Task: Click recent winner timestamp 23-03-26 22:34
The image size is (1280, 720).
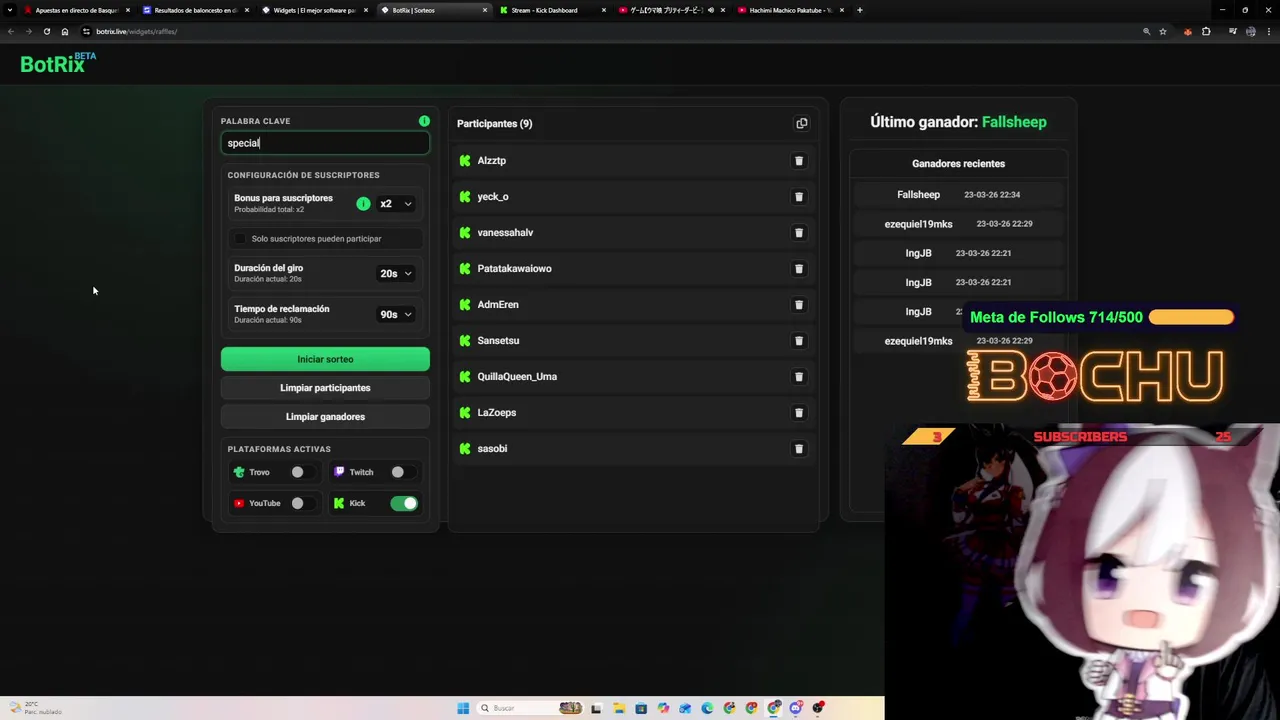Action: 992,195
